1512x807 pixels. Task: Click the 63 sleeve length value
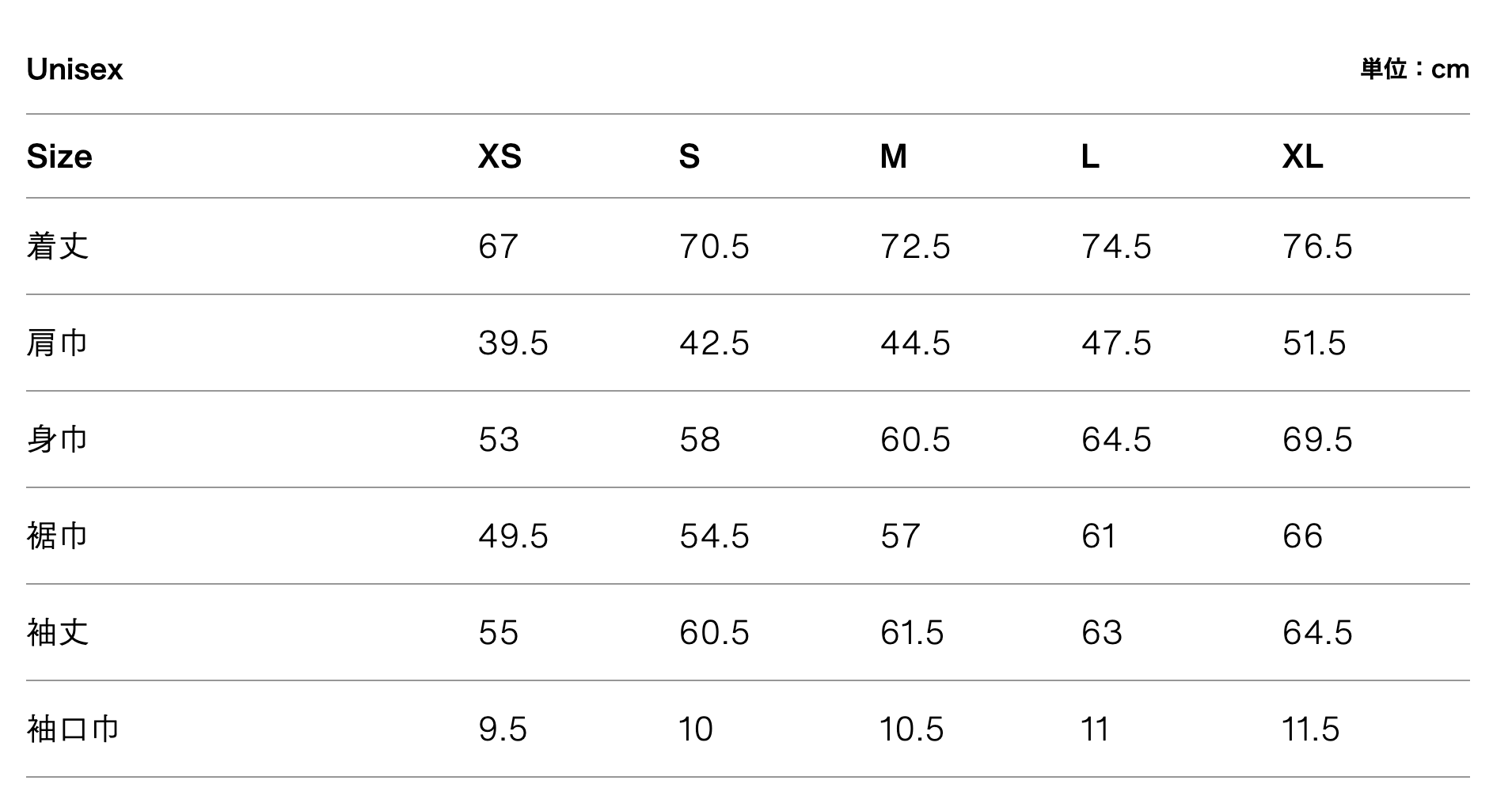pos(1102,632)
